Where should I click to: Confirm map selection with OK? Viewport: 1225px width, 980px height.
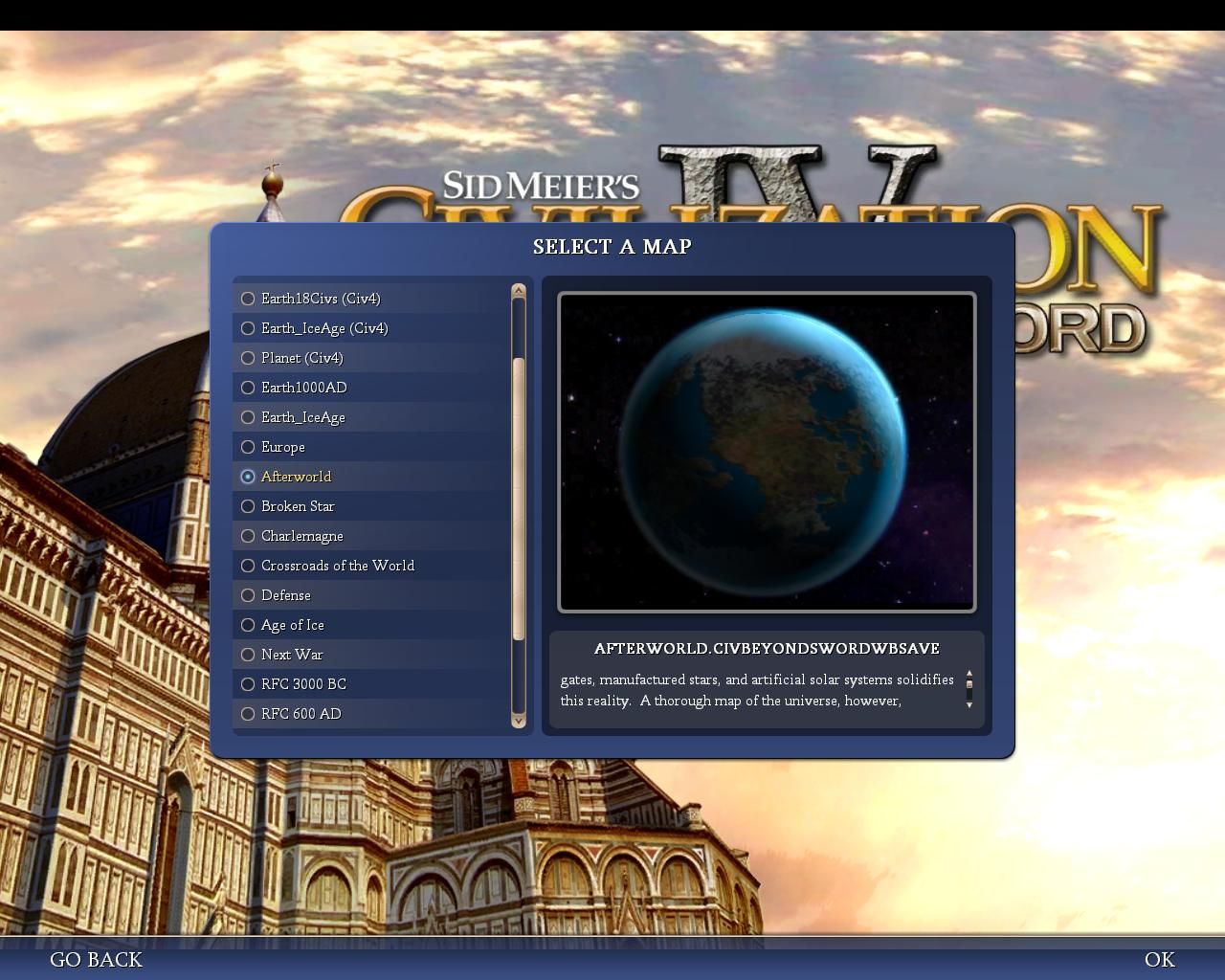coord(1160,960)
